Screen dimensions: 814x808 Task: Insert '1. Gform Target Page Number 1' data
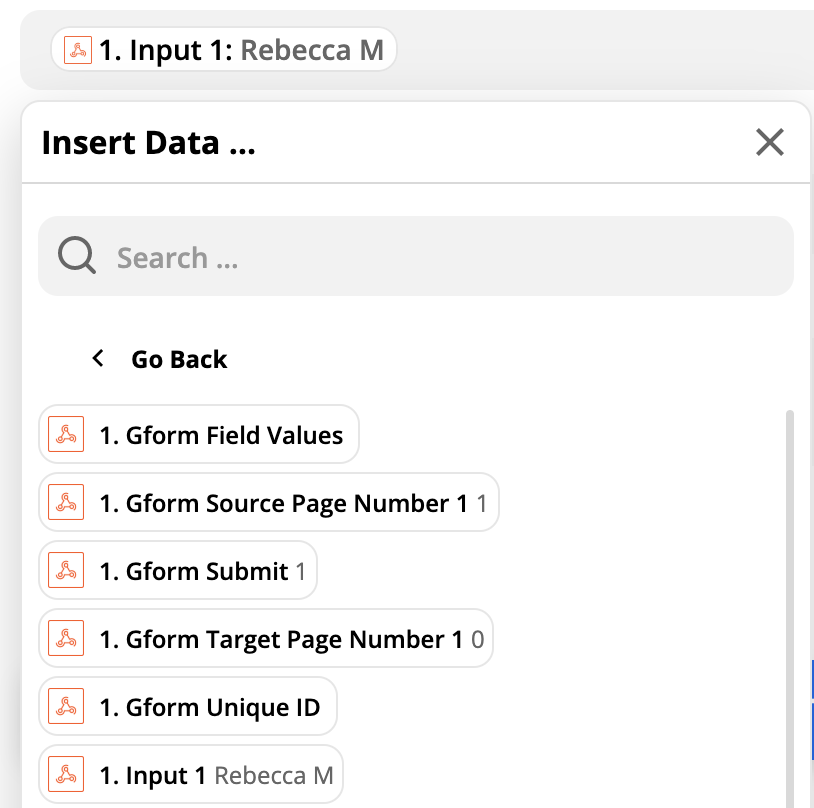266,638
